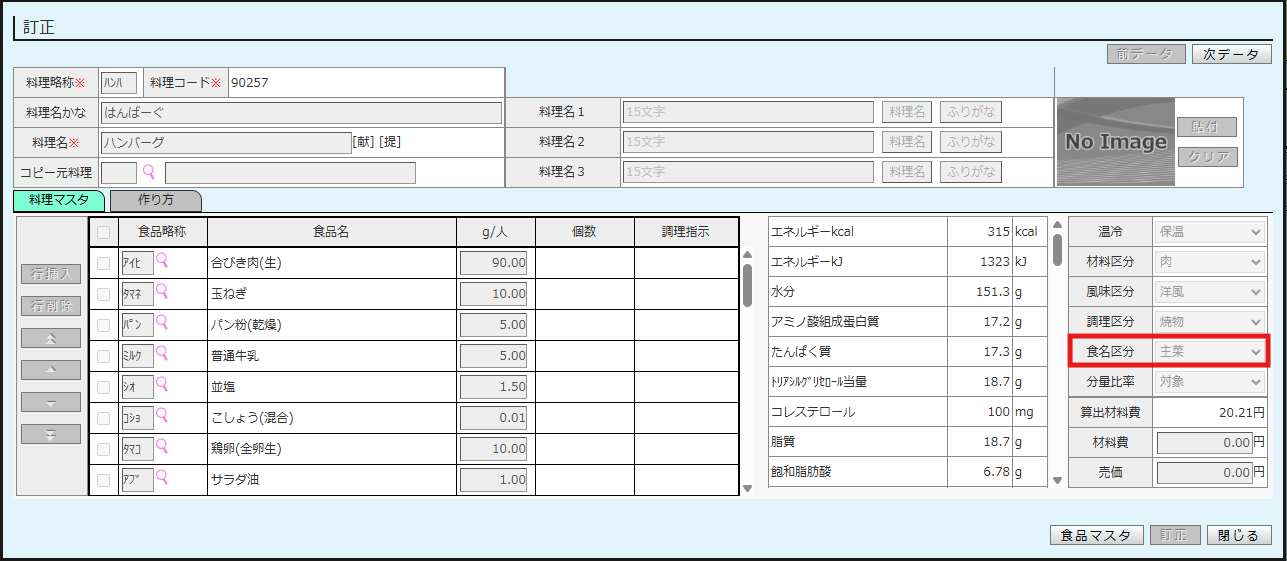Open food search for the 玉ねぎ row
Viewport: 1287px width, 561px height.
point(162,292)
